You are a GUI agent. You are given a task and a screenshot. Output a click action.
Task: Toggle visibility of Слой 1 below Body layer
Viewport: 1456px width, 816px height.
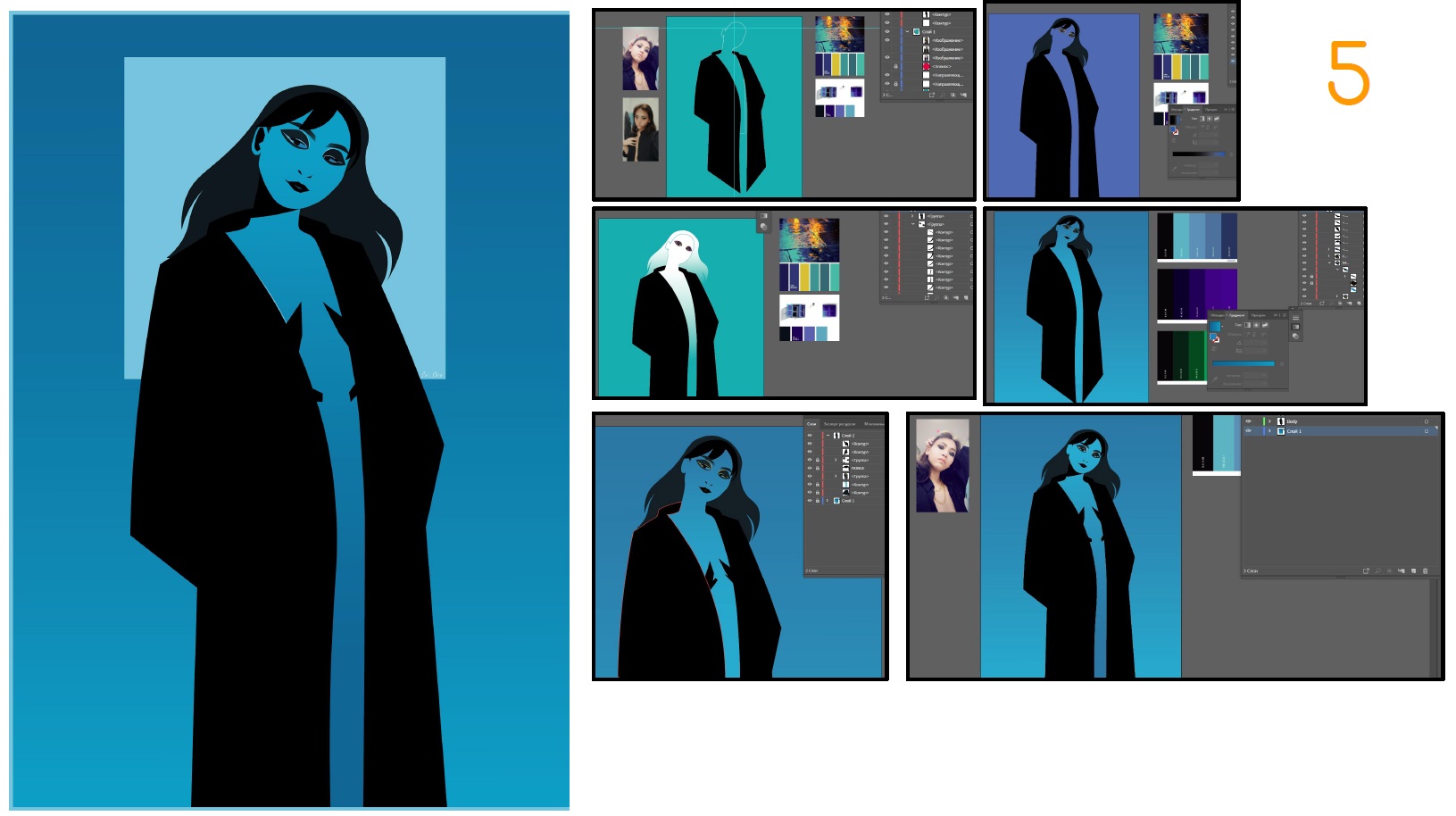tap(1248, 431)
